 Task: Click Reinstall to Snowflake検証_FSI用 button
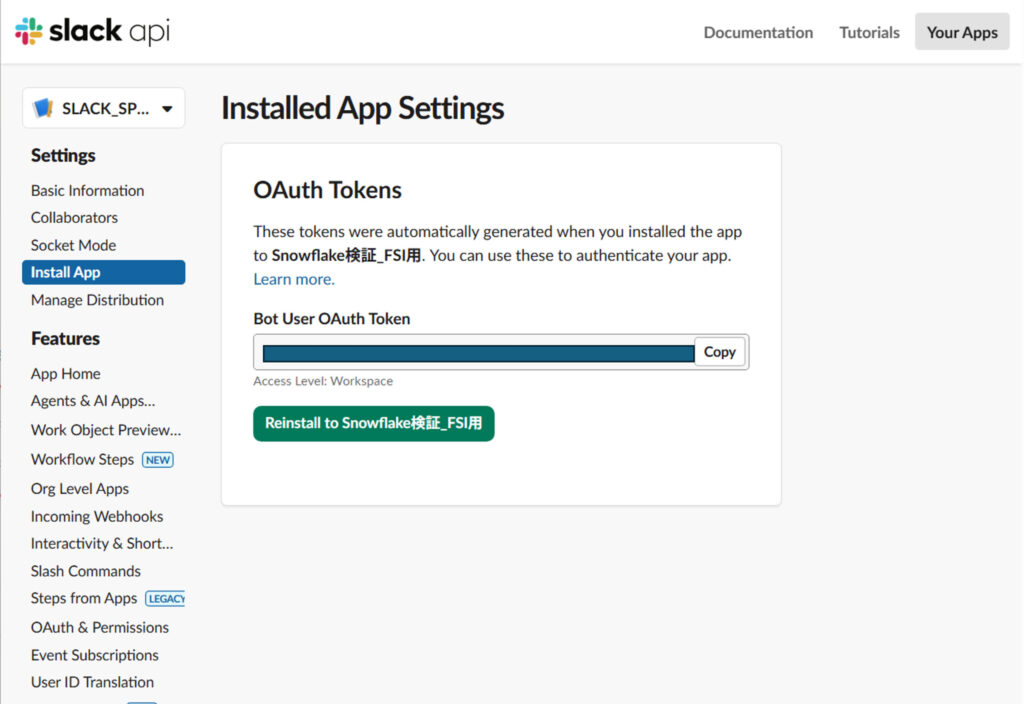[x=373, y=423]
